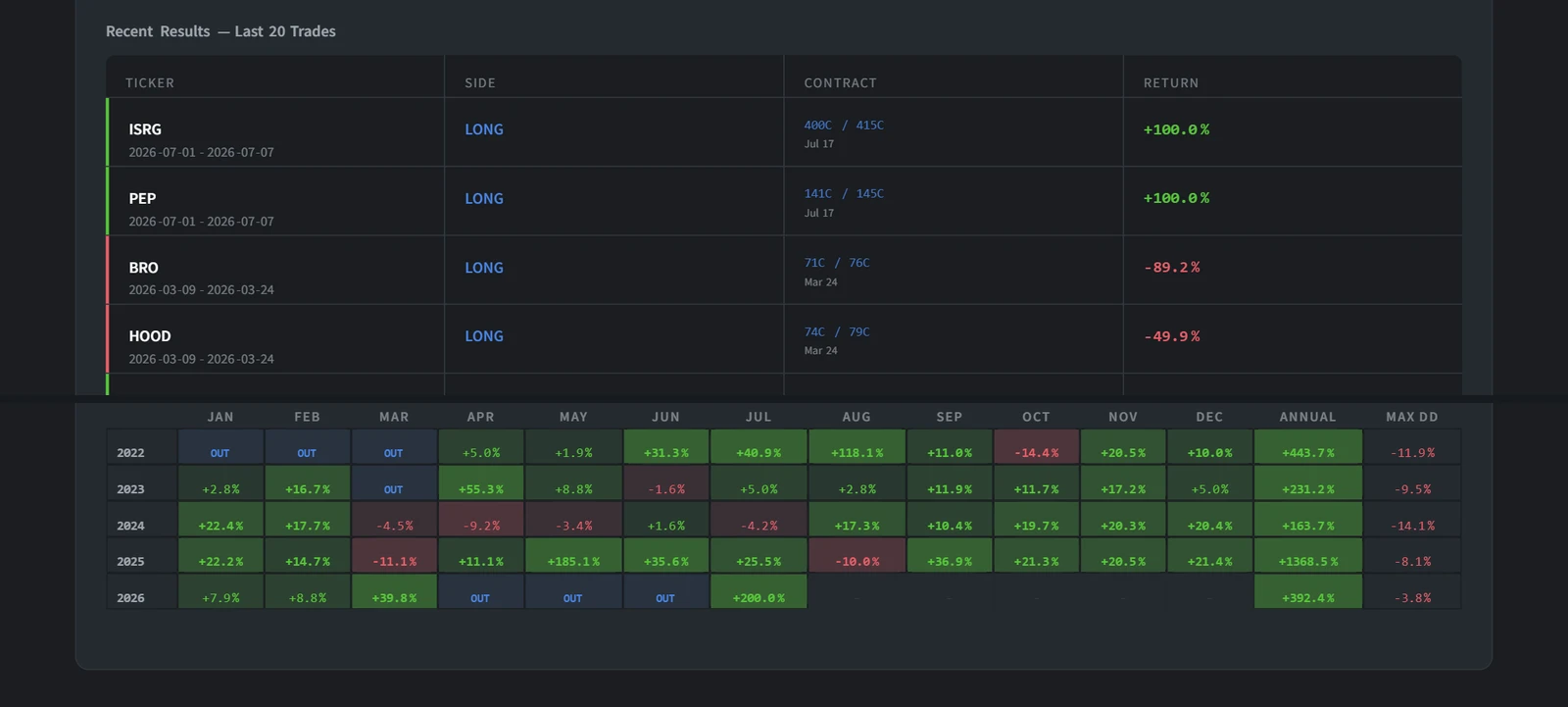Click LONG in the HOOD row
Image resolution: width=1568 pixels, height=707 pixels.
point(484,336)
